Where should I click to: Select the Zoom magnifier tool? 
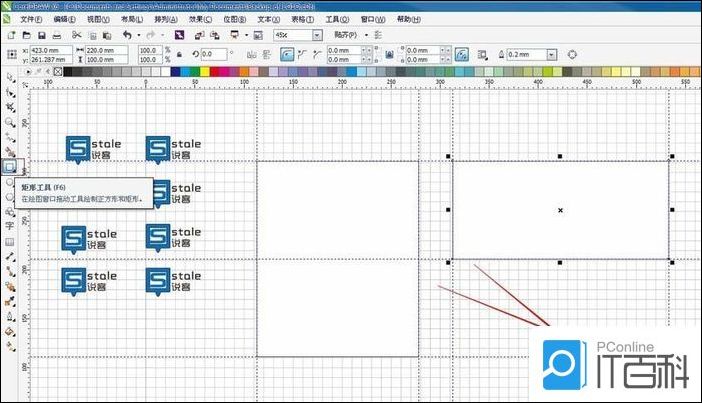[x=10, y=122]
